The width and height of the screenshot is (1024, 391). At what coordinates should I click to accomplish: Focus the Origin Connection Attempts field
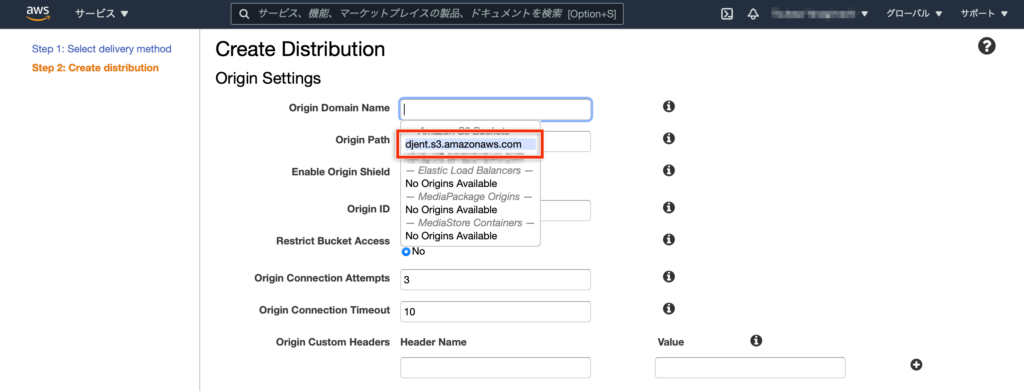pyautogui.click(x=496, y=279)
